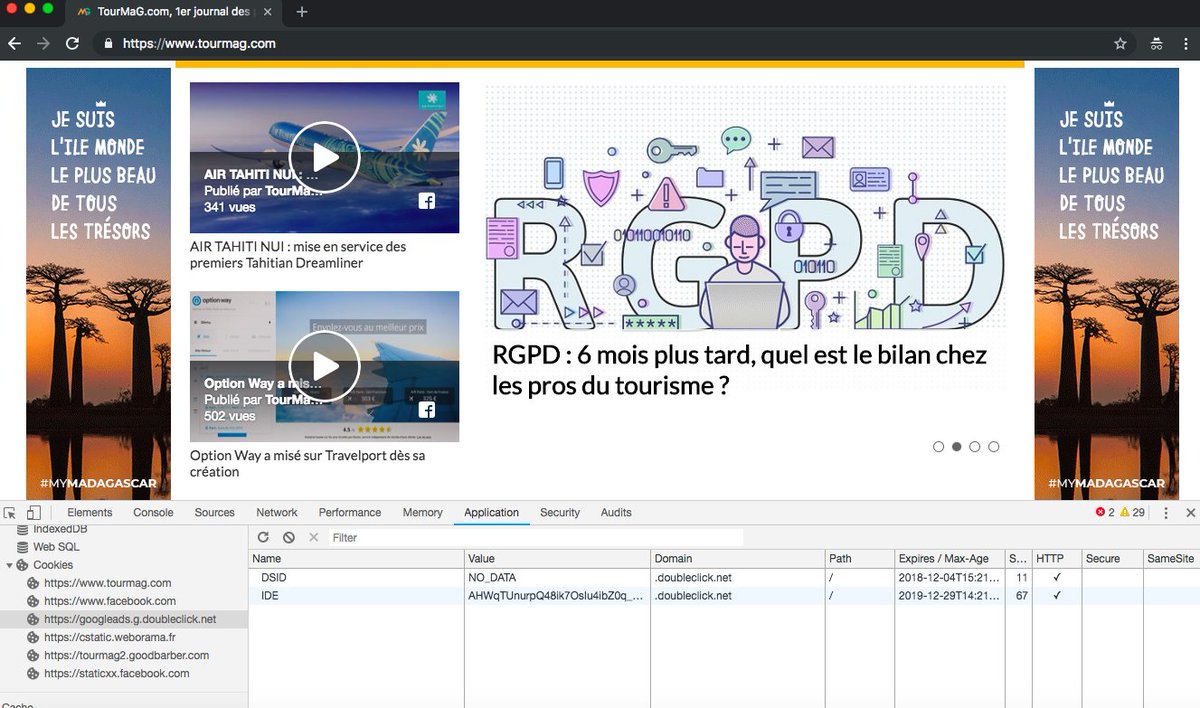The height and width of the screenshot is (708, 1200).
Task: Collapse the Cookies tree section
Action: coord(10,565)
